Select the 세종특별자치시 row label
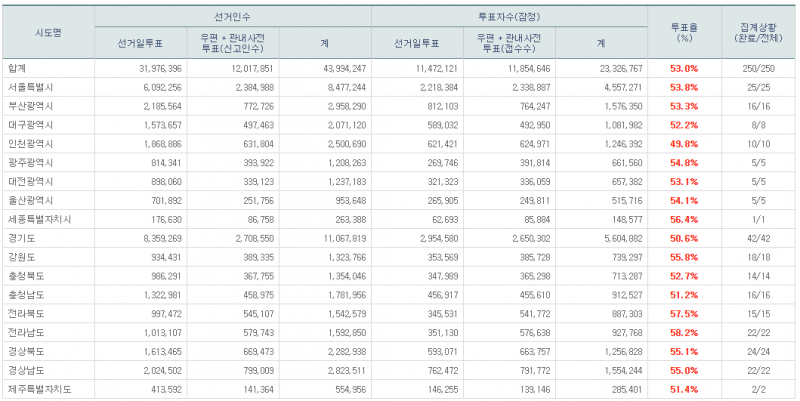This screenshot has width=800, height=401. pyautogui.click(x=39, y=219)
